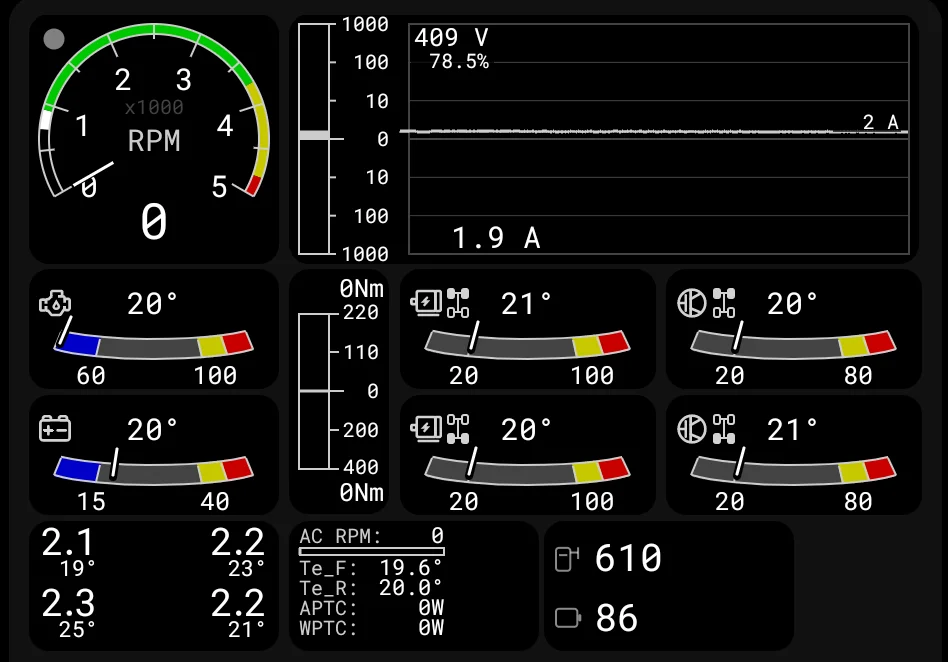Click the 400 tick on torque scale
Image resolution: width=948 pixels, height=662 pixels.
point(360,467)
